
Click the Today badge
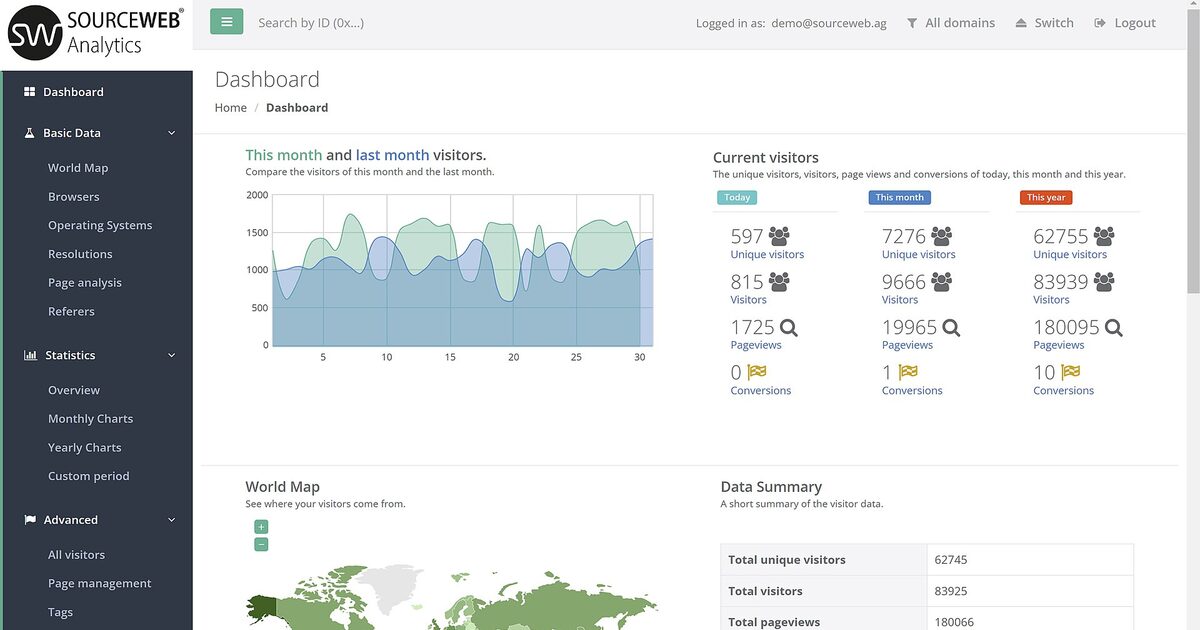737,198
